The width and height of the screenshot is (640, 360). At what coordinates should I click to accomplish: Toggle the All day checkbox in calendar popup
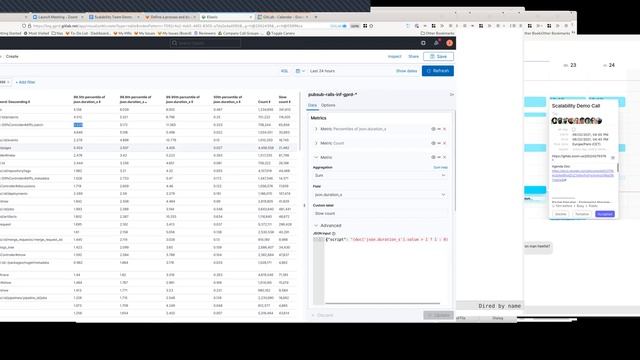click(573, 129)
